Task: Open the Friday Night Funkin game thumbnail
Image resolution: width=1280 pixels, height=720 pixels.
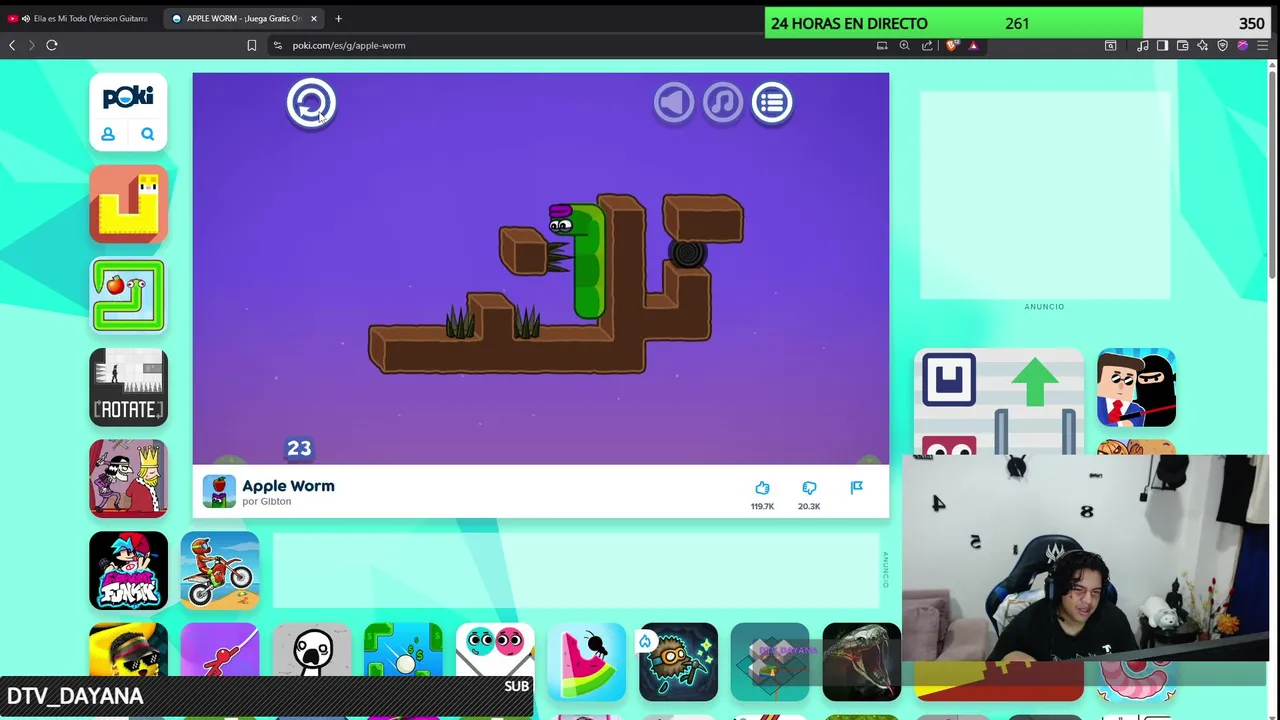Action: click(x=128, y=571)
